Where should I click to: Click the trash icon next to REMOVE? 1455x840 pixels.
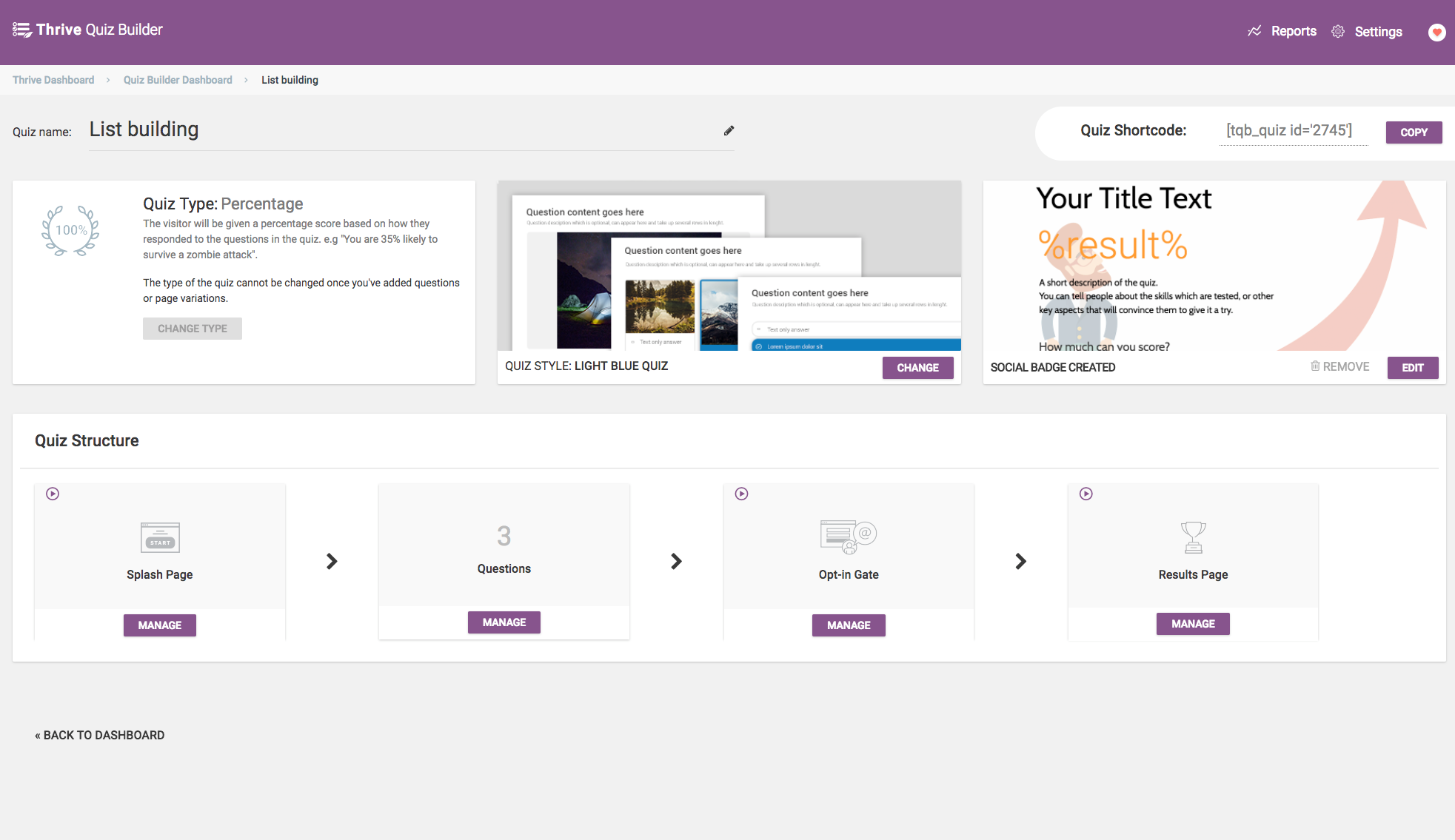point(1315,366)
